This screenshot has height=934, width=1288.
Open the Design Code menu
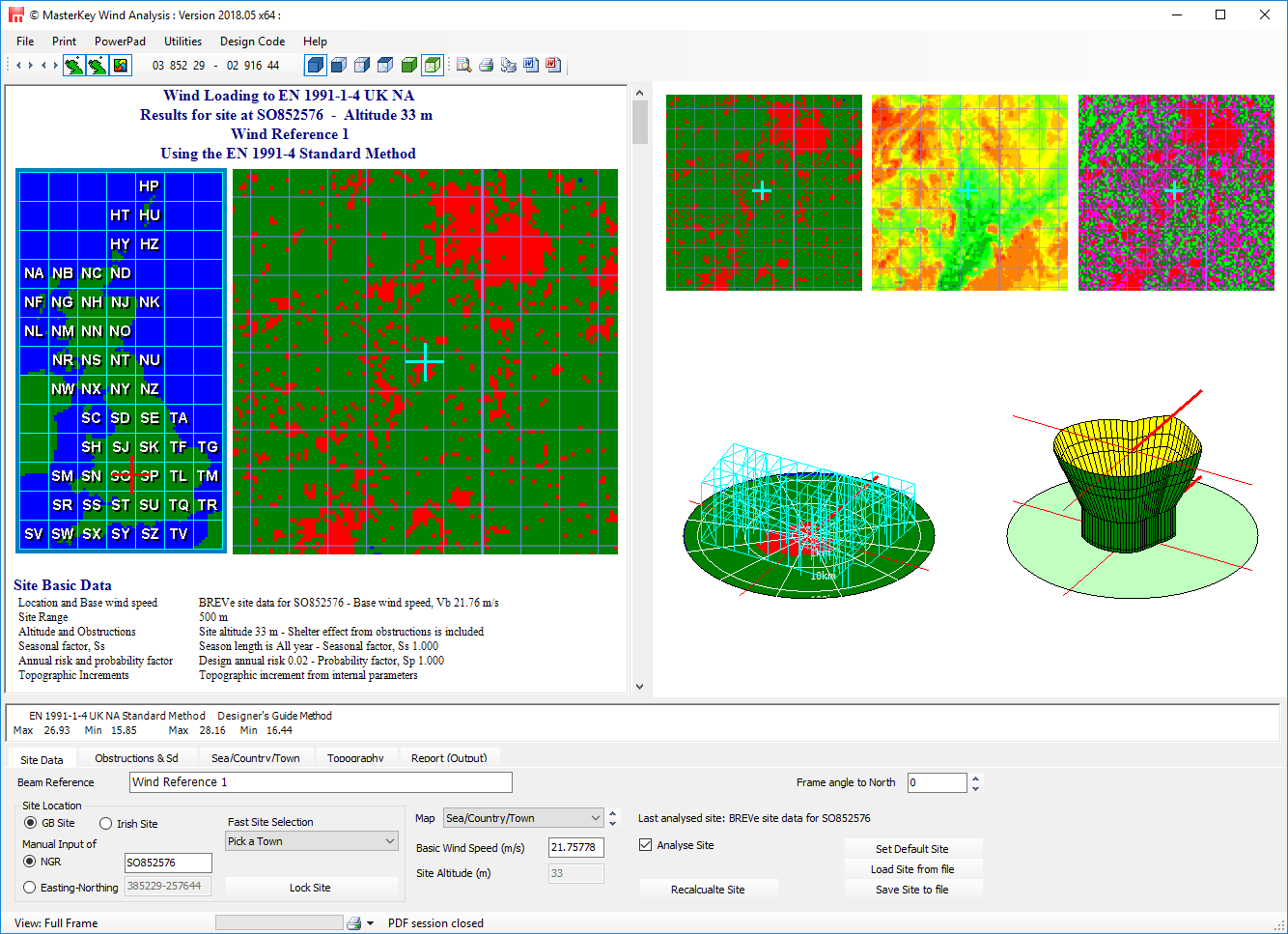tap(252, 42)
